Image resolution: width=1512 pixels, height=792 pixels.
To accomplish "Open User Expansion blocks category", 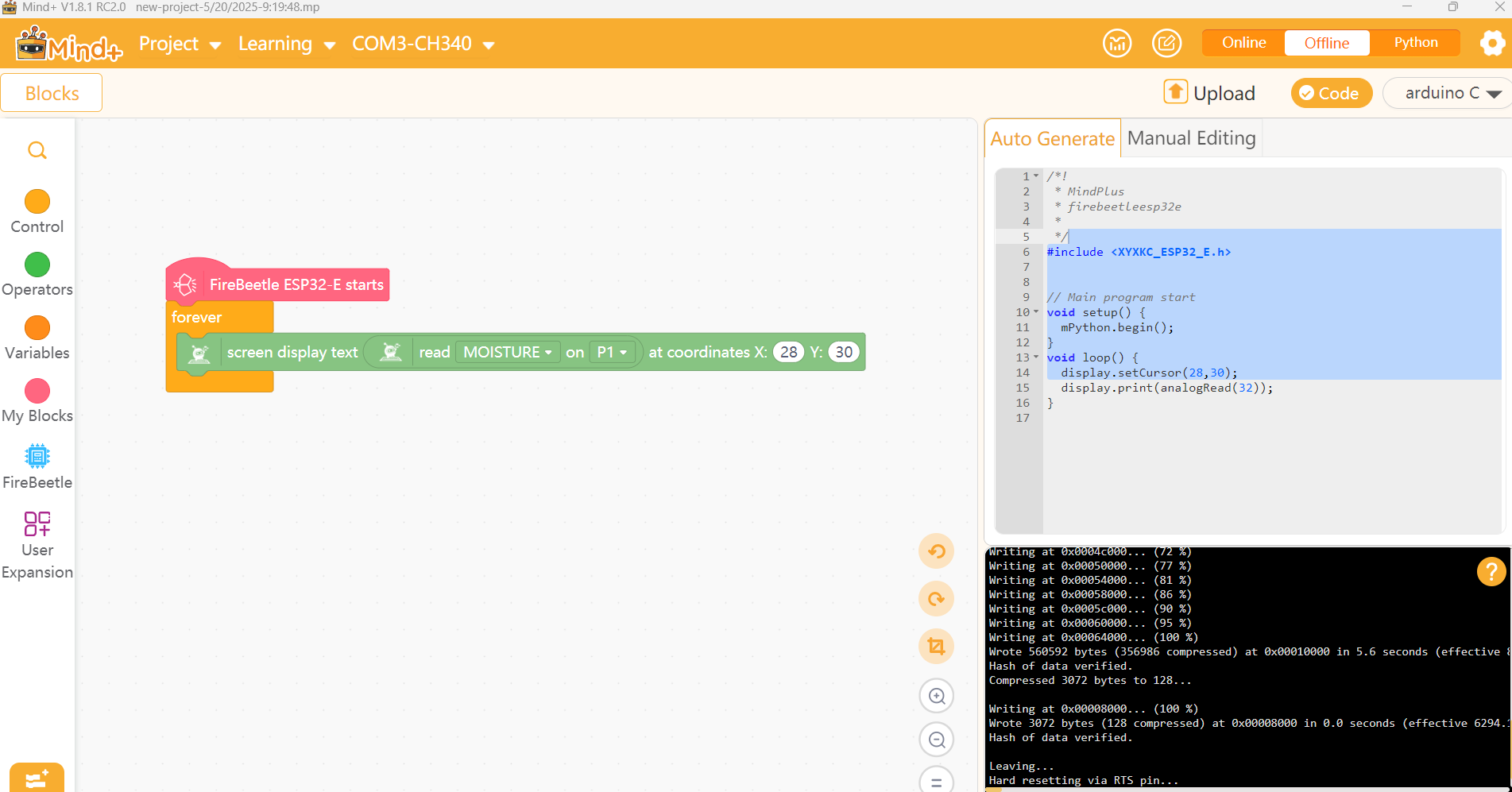I will pos(37,546).
